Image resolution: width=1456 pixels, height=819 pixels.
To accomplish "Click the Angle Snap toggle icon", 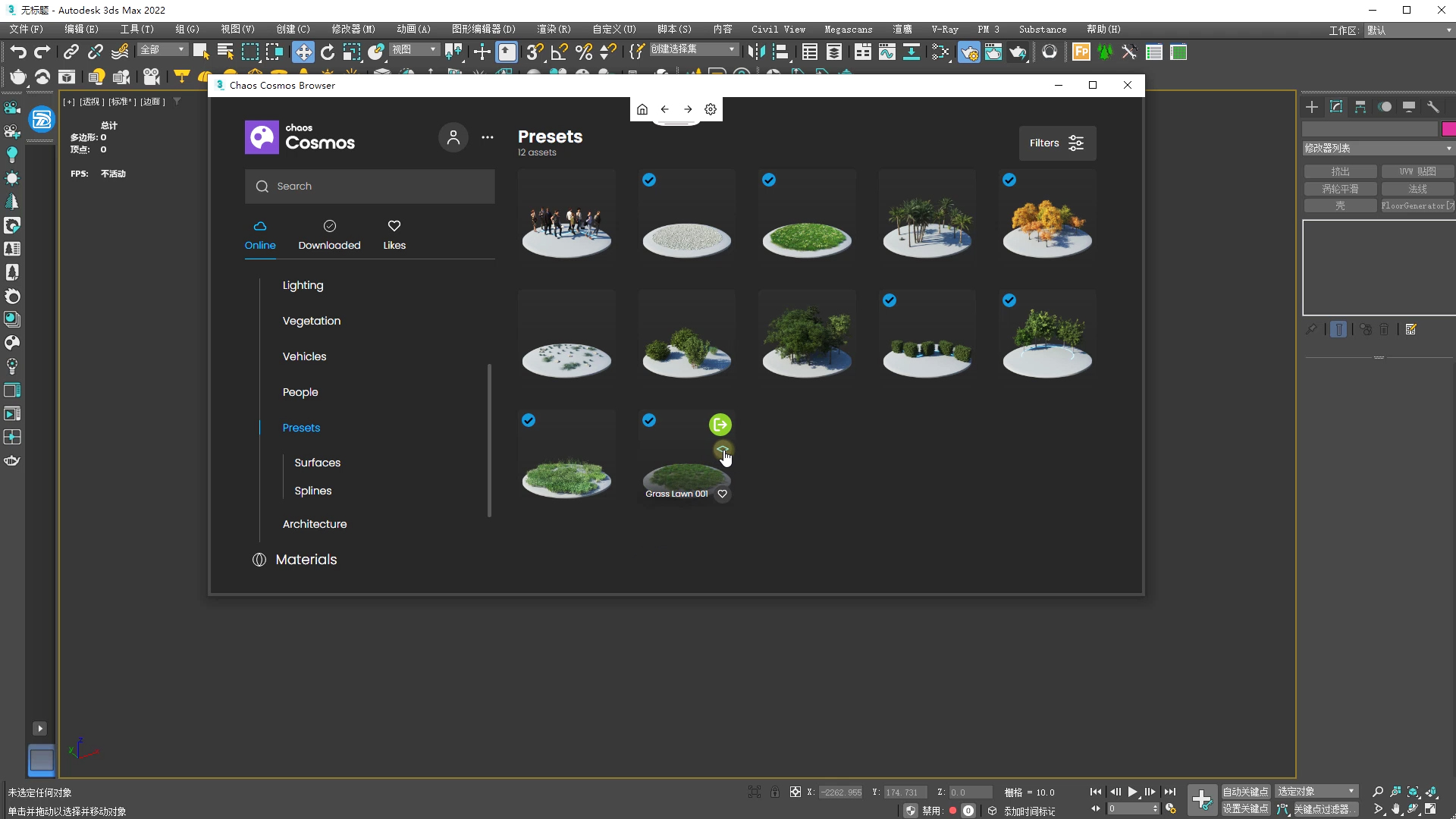I will (x=560, y=52).
